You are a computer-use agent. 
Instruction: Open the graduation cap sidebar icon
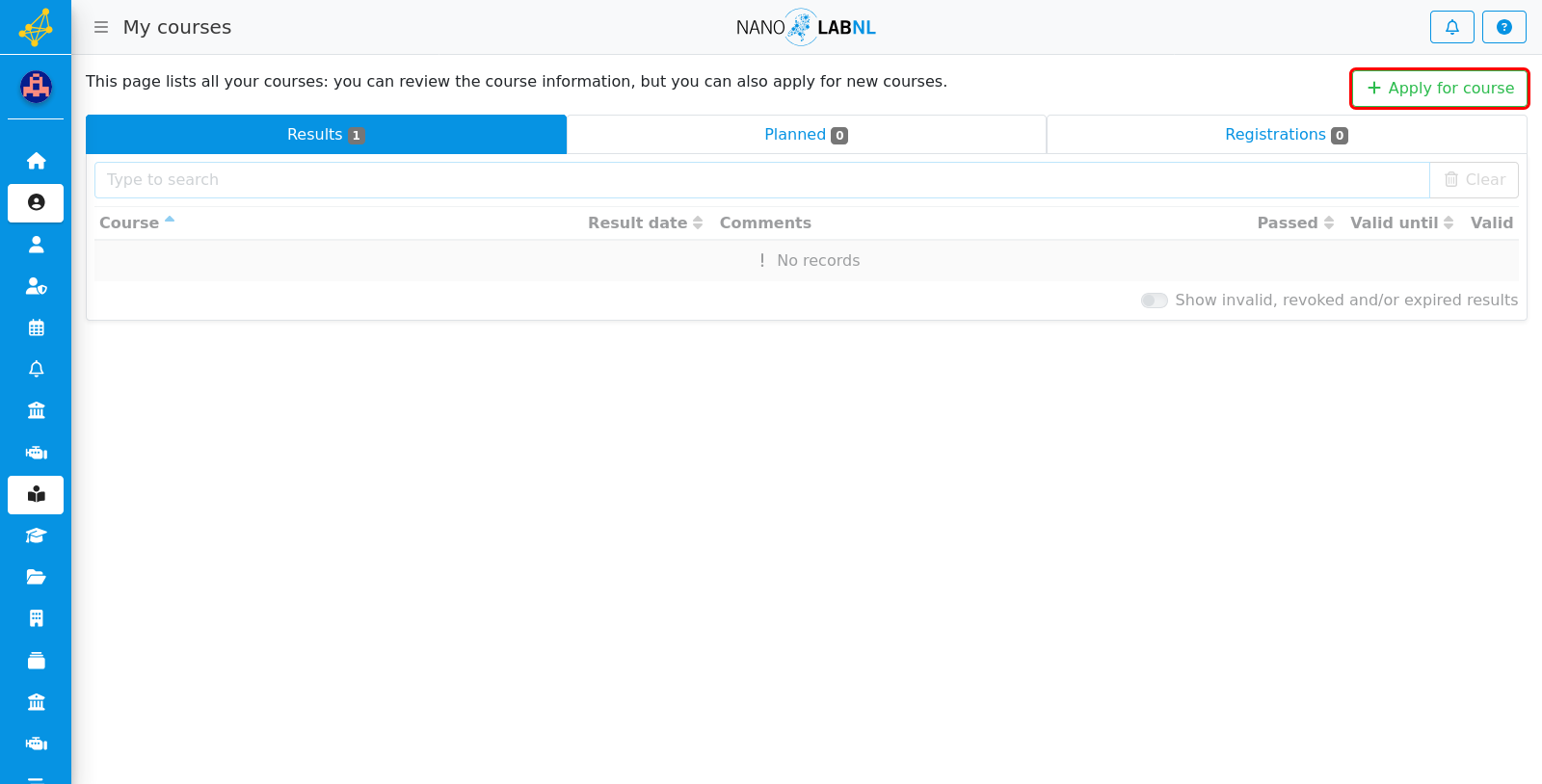click(36, 536)
